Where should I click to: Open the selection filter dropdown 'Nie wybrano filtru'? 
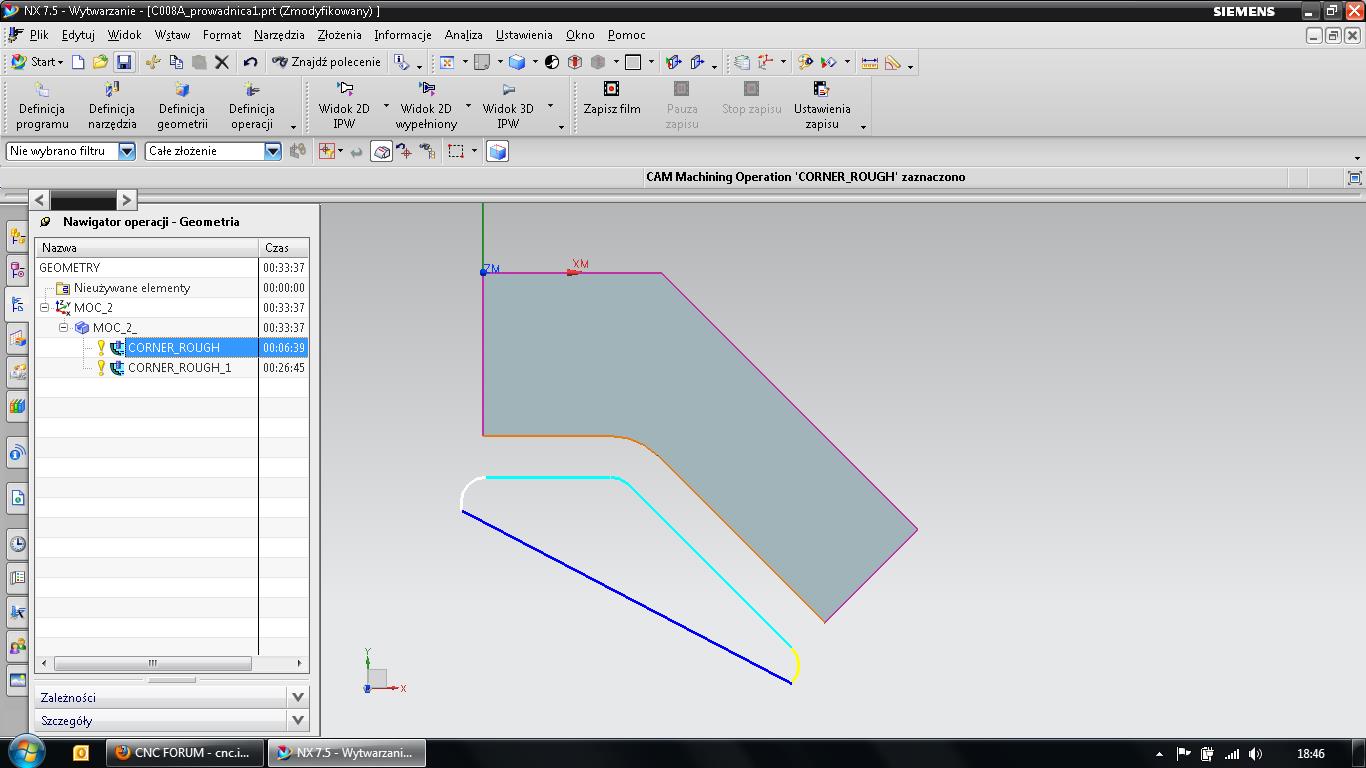pyautogui.click(x=127, y=151)
